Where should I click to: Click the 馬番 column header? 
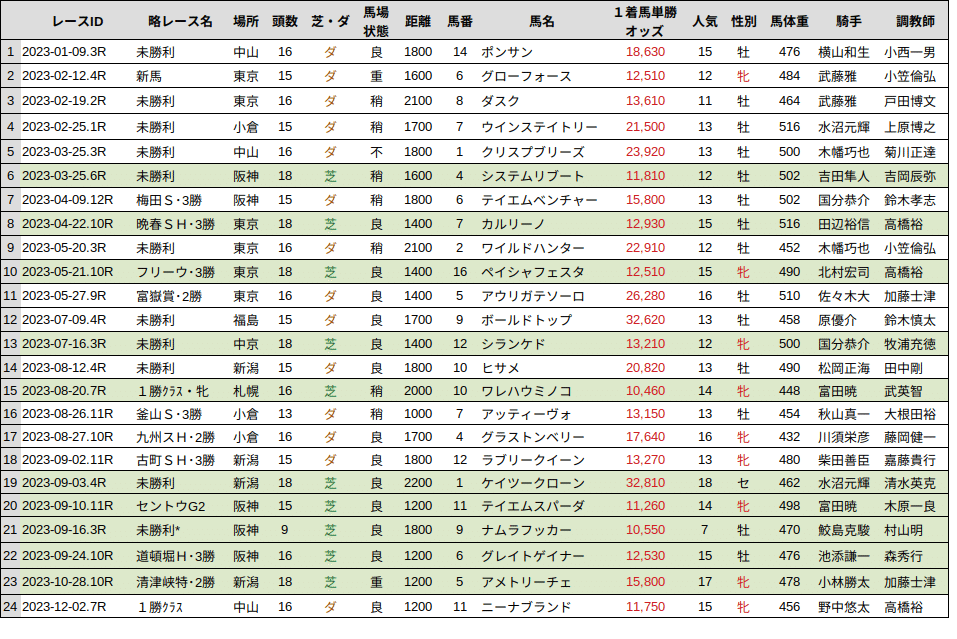point(460,21)
